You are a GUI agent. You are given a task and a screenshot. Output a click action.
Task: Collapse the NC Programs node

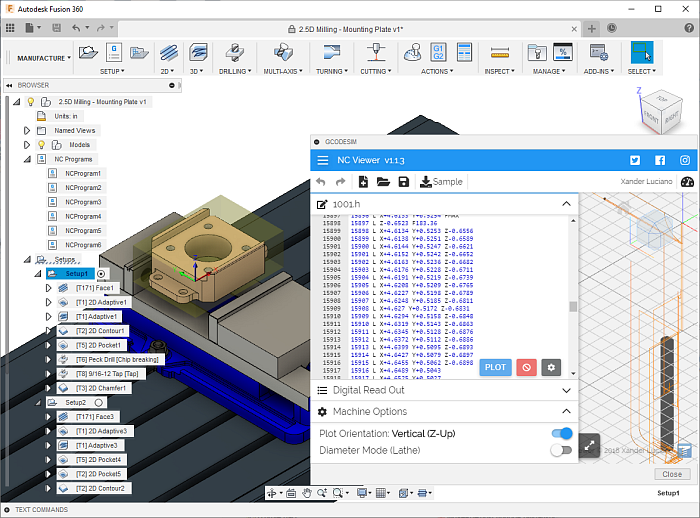pos(28,159)
